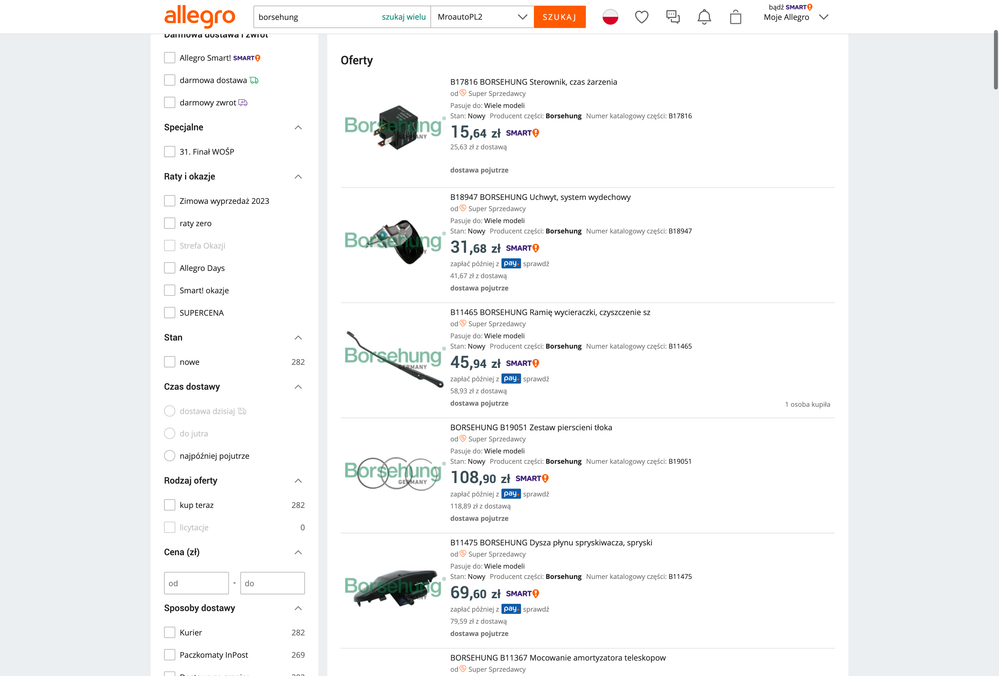Viewport: 999px width, 676px height.
Task: Check Paczkomaty InPost delivery method
Action: (169, 655)
